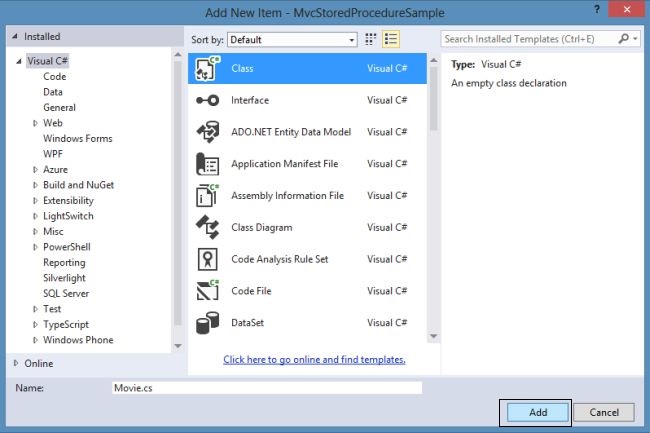Select the Code File template name
The image size is (650, 433).
click(x=251, y=291)
